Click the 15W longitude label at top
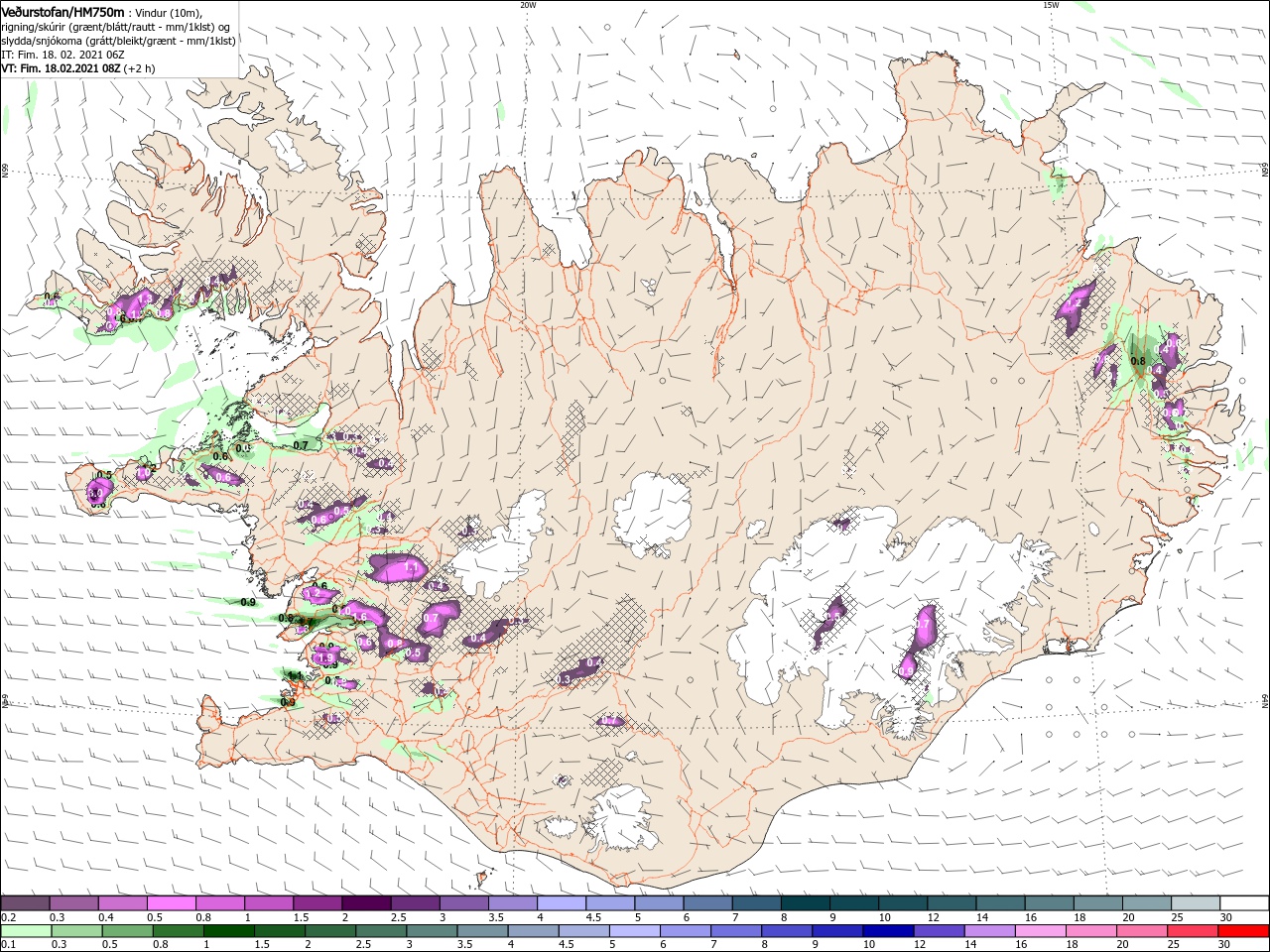This screenshot has width=1270, height=952. pyautogui.click(x=1050, y=5)
